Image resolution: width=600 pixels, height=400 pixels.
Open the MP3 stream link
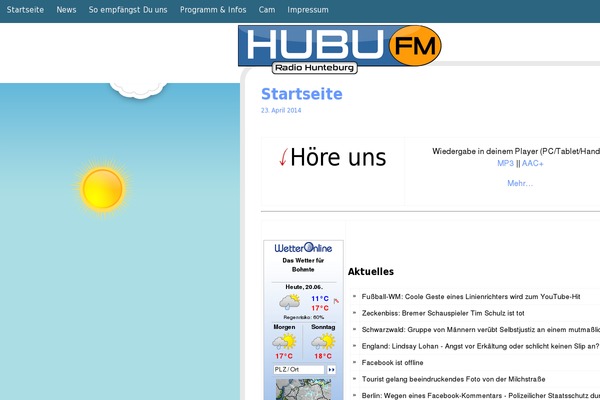[x=505, y=163]
